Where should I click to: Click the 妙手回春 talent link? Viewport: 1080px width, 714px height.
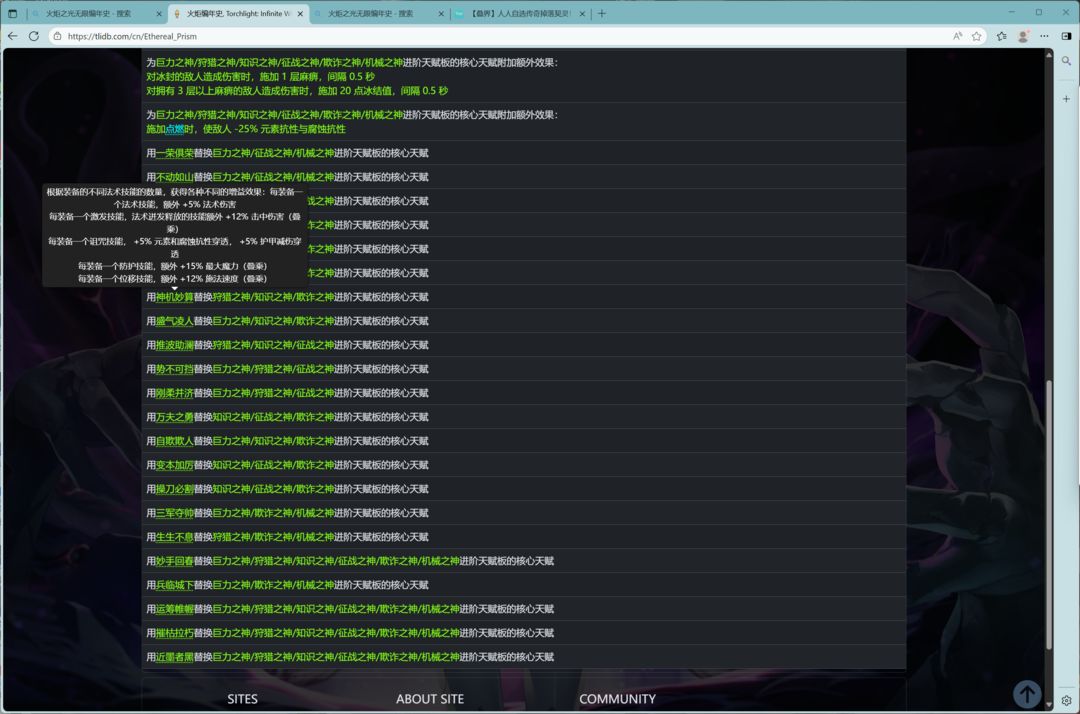click(x=174, y=561)
